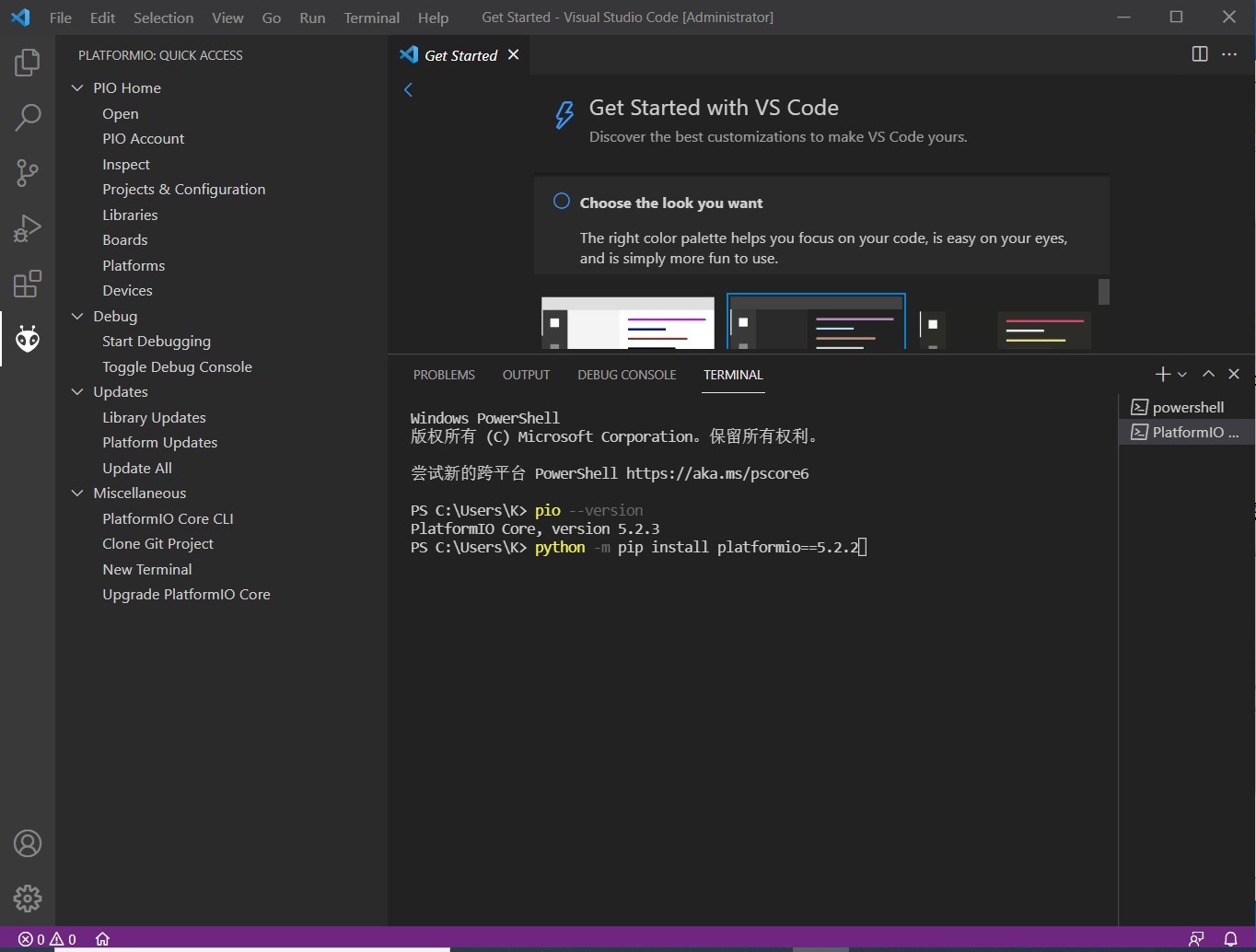Open Boards in PIO Home
Screen dimensions: 1256x952
tap(125, 239)
